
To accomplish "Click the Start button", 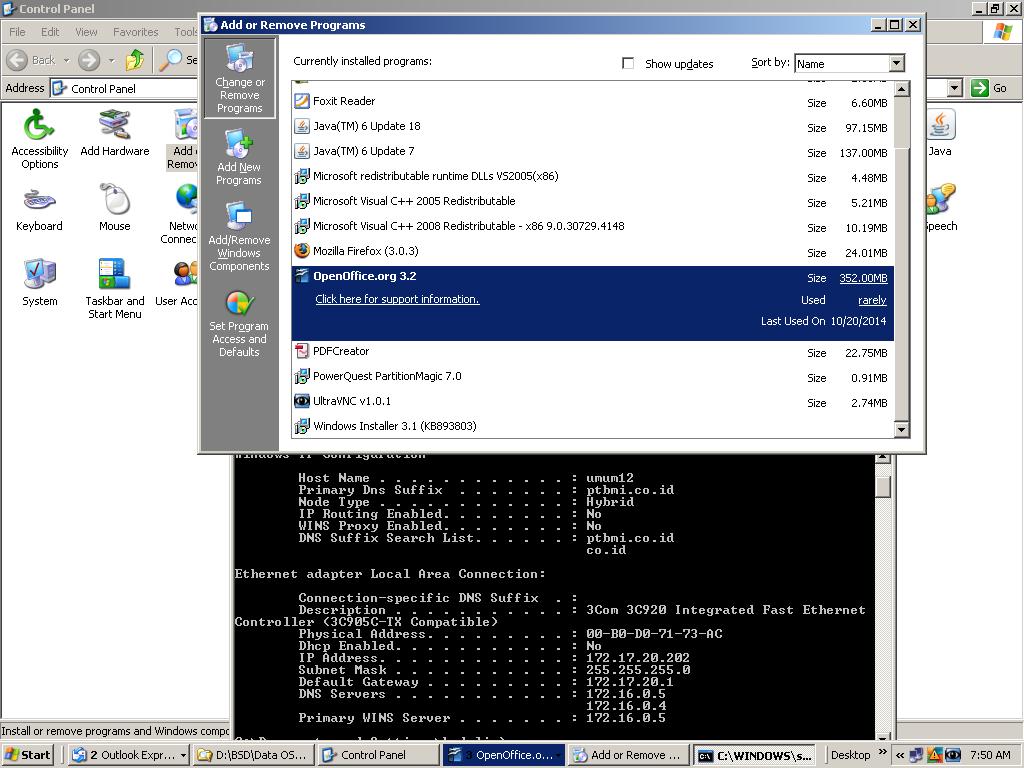I will pyautogui.click(x=28, y=755).
